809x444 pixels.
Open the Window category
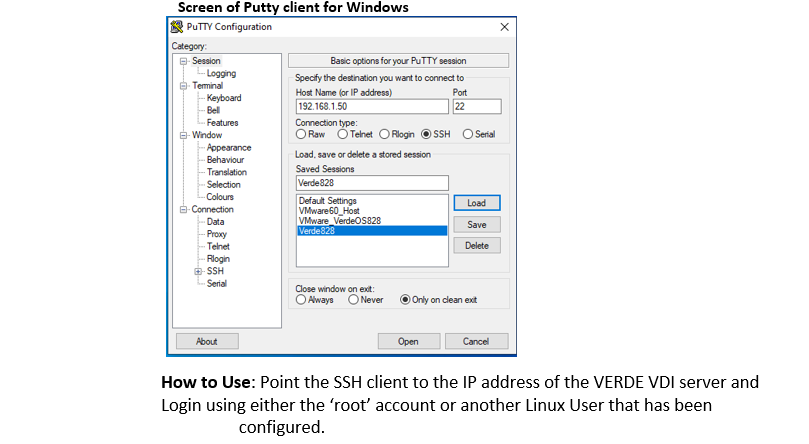tap(207, 135)
